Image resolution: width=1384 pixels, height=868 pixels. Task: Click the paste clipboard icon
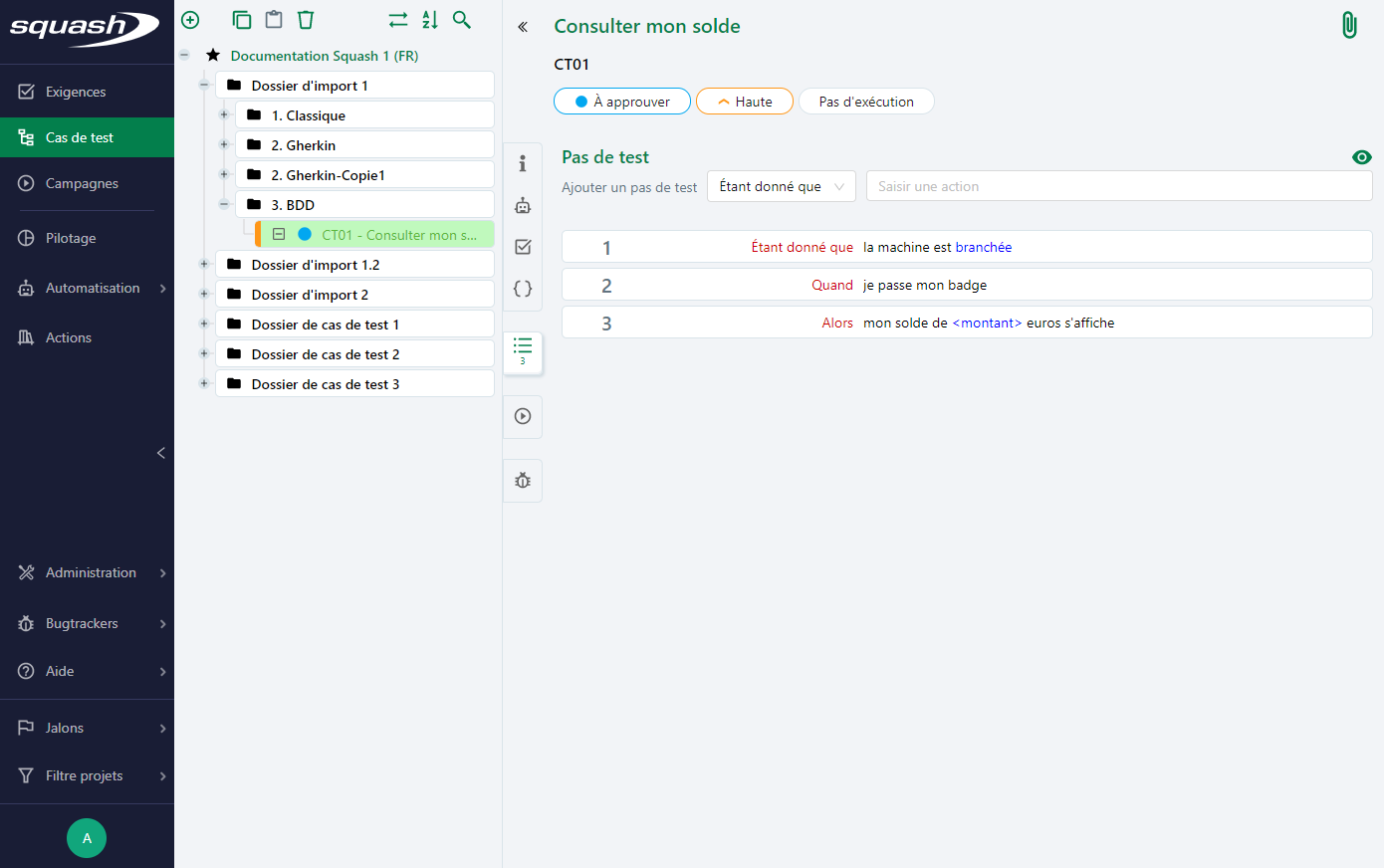(274, 20)
